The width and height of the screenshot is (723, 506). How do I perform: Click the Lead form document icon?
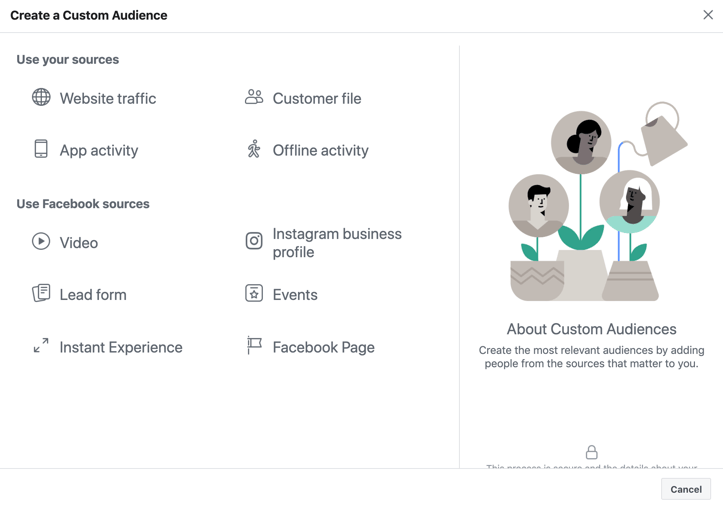pyautogui.click(x=41, y=293)
